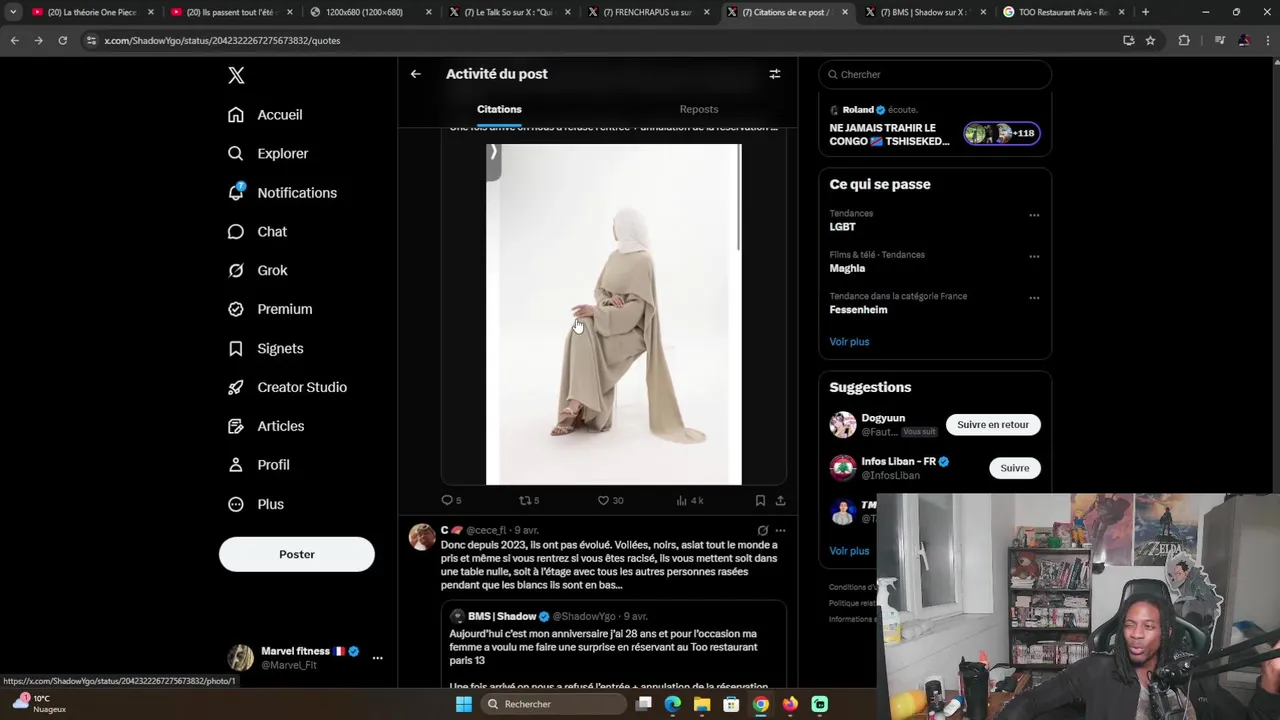
Task: Click the X logo in the sidebar
Action: tap(236, 75)
